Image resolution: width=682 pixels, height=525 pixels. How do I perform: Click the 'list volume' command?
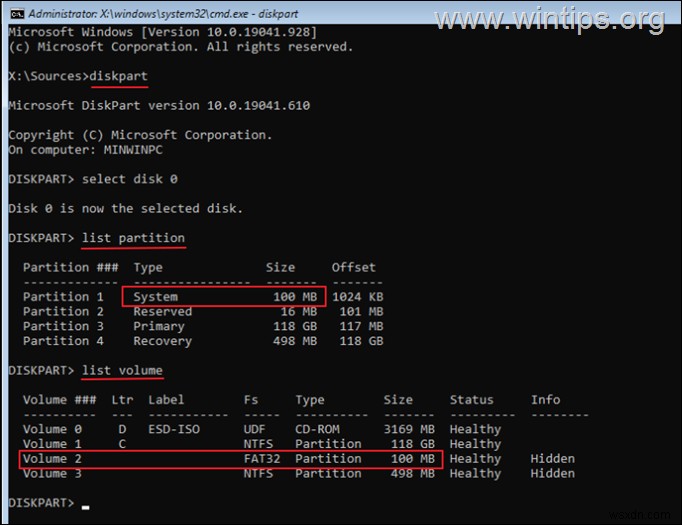pos(122,371)
